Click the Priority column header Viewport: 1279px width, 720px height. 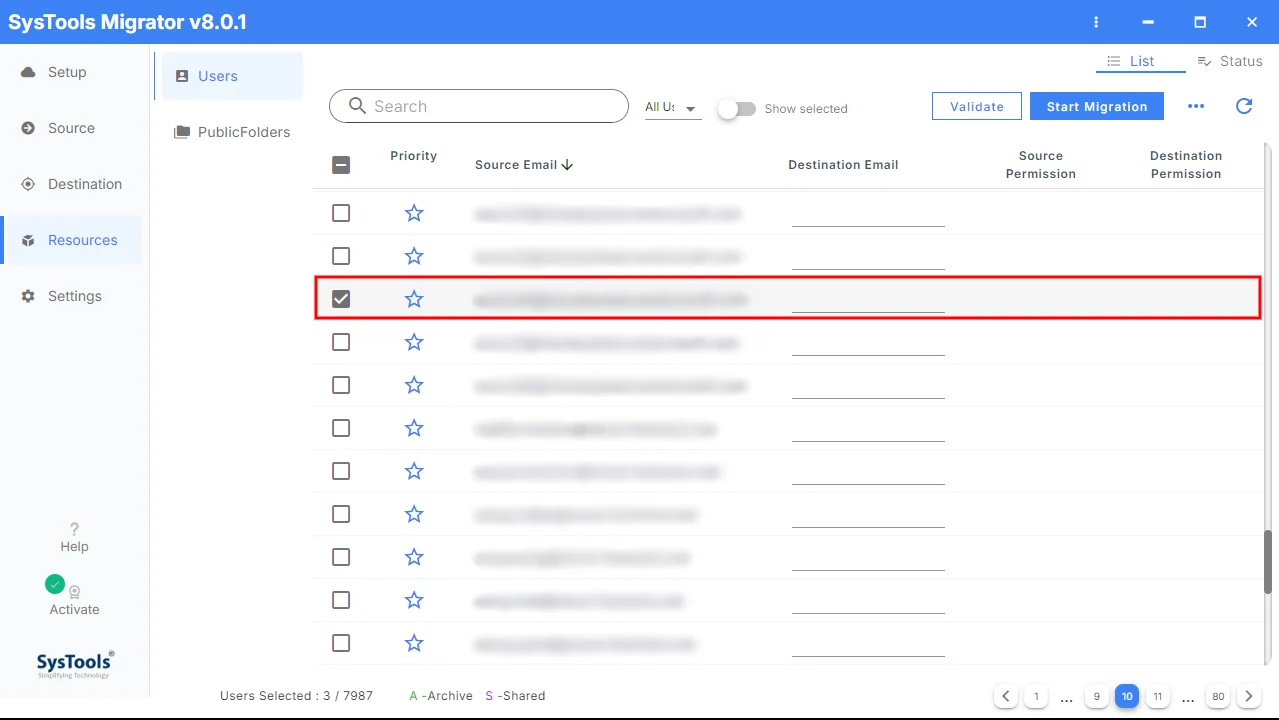point(414,156)
